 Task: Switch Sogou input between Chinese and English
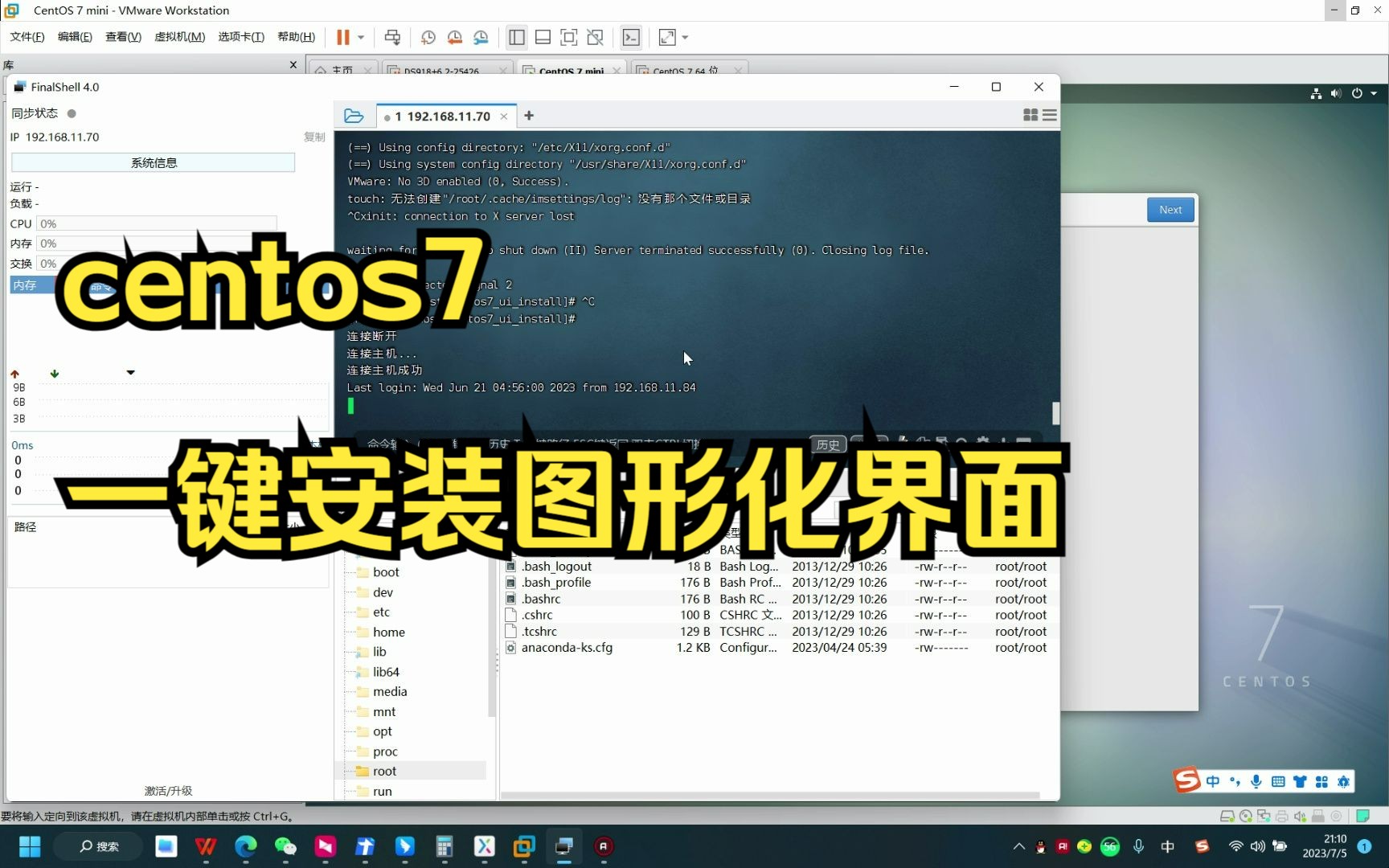(x=1214, y=781)
